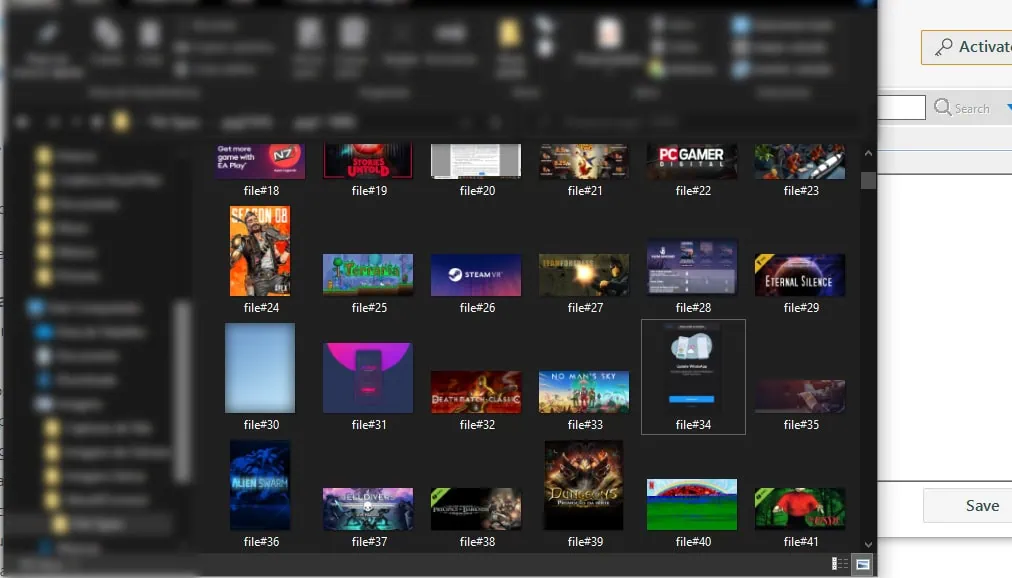Select the file#22 PC Gamer thumbnail
1012x578 pixels.
[x=692, y=161]
